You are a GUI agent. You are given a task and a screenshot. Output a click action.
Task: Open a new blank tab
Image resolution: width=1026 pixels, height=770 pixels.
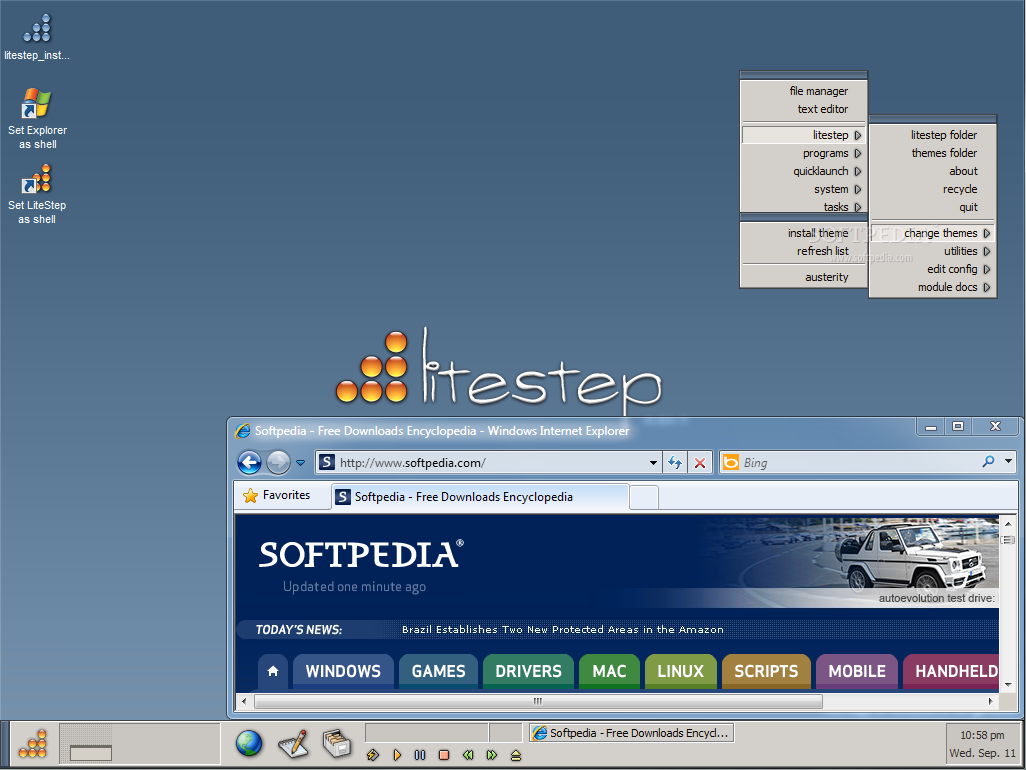pyautogui.click(x=644, y=497)
